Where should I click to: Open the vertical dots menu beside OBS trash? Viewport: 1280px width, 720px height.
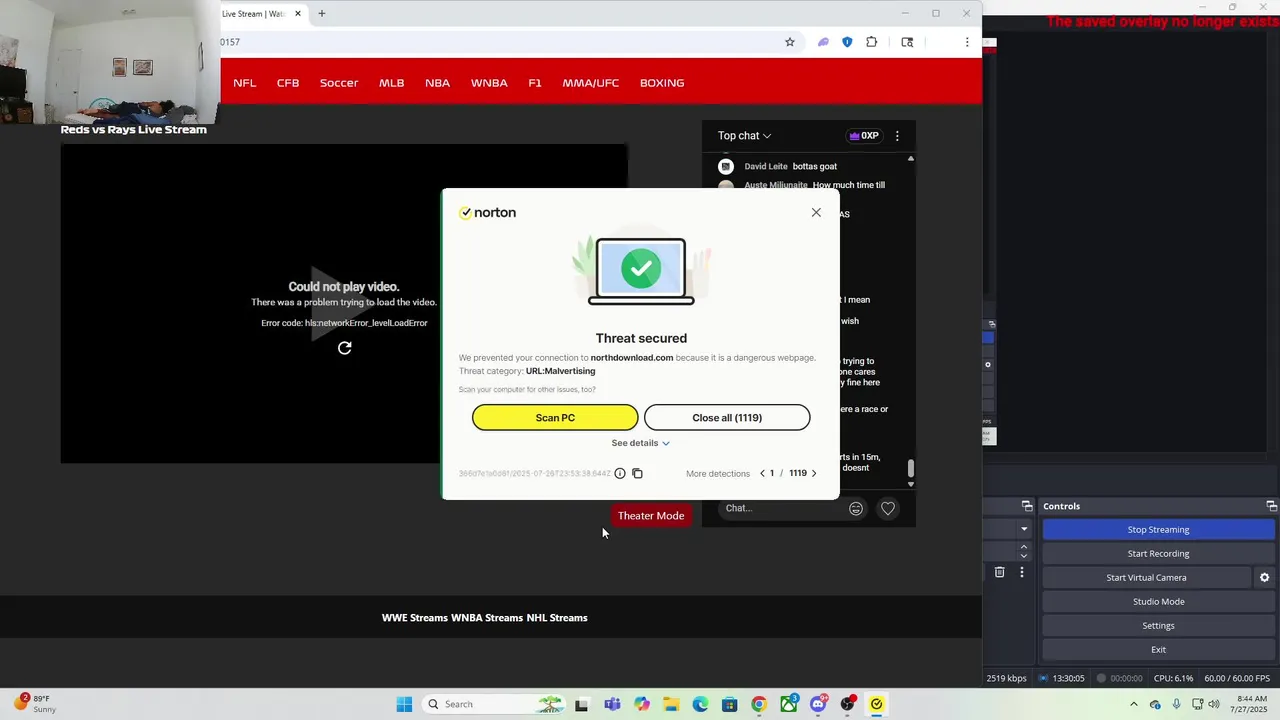1021,573
